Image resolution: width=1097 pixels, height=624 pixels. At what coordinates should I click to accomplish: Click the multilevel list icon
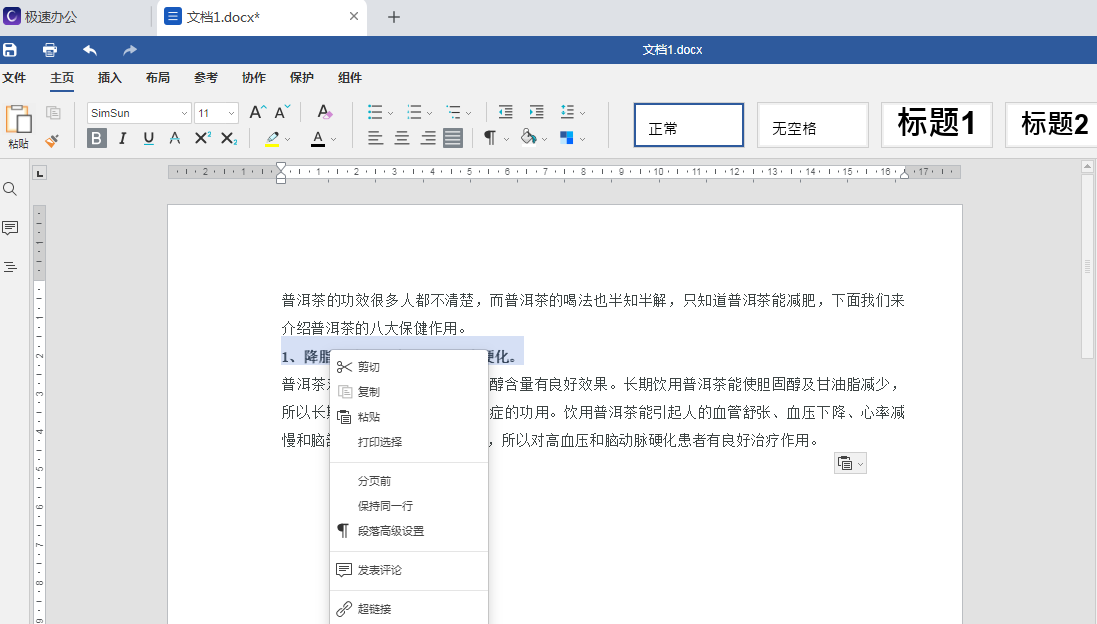(x=453, y=112)
